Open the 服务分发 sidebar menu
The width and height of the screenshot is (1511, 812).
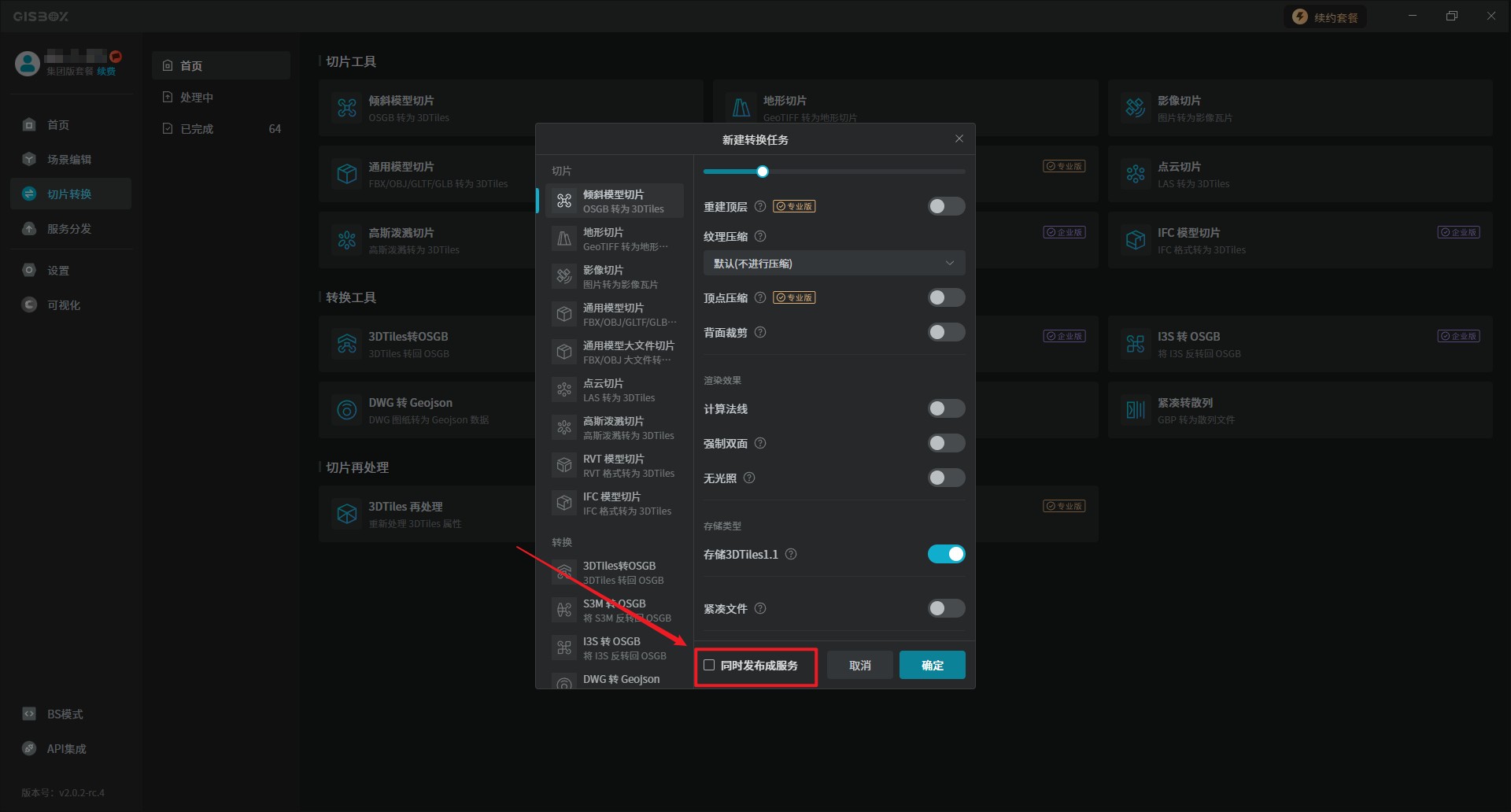pos(69,229)
